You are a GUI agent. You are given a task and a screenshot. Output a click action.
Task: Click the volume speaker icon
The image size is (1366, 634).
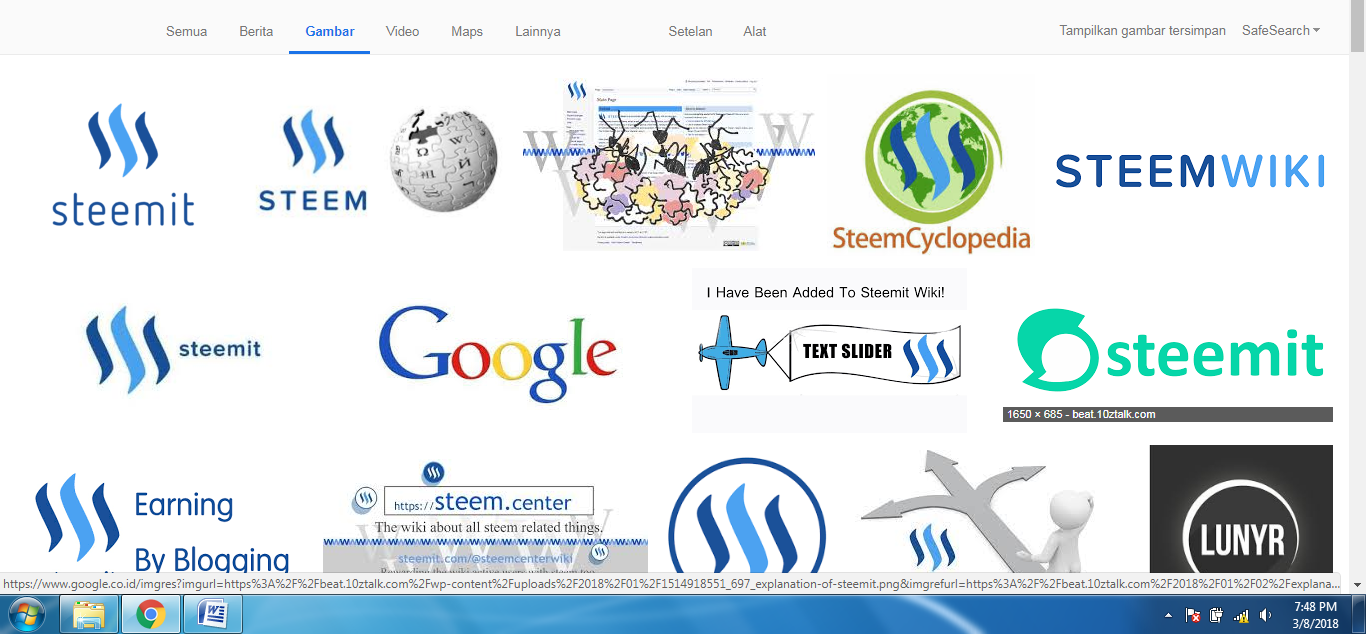tap(1265, 615)
